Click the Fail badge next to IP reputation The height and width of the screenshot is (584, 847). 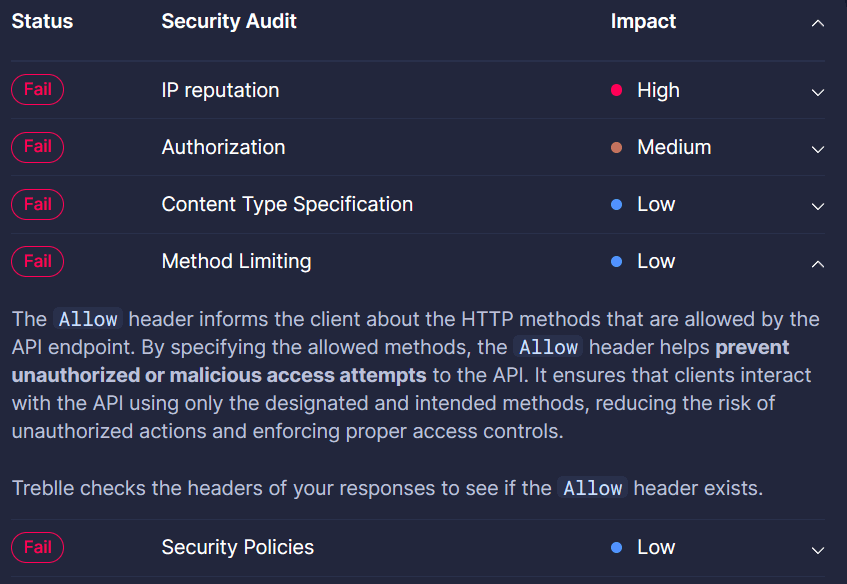click(x=37, y=89)
